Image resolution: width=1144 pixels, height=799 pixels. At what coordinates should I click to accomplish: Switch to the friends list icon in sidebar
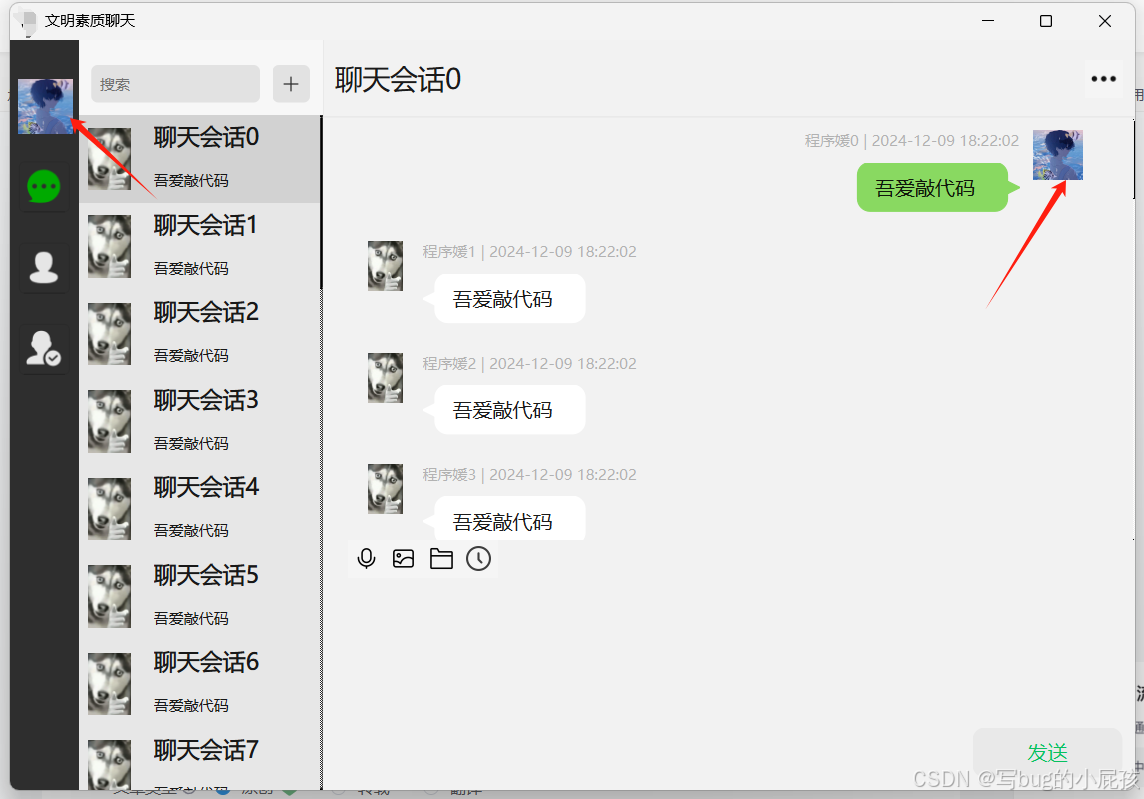[44, 268]
